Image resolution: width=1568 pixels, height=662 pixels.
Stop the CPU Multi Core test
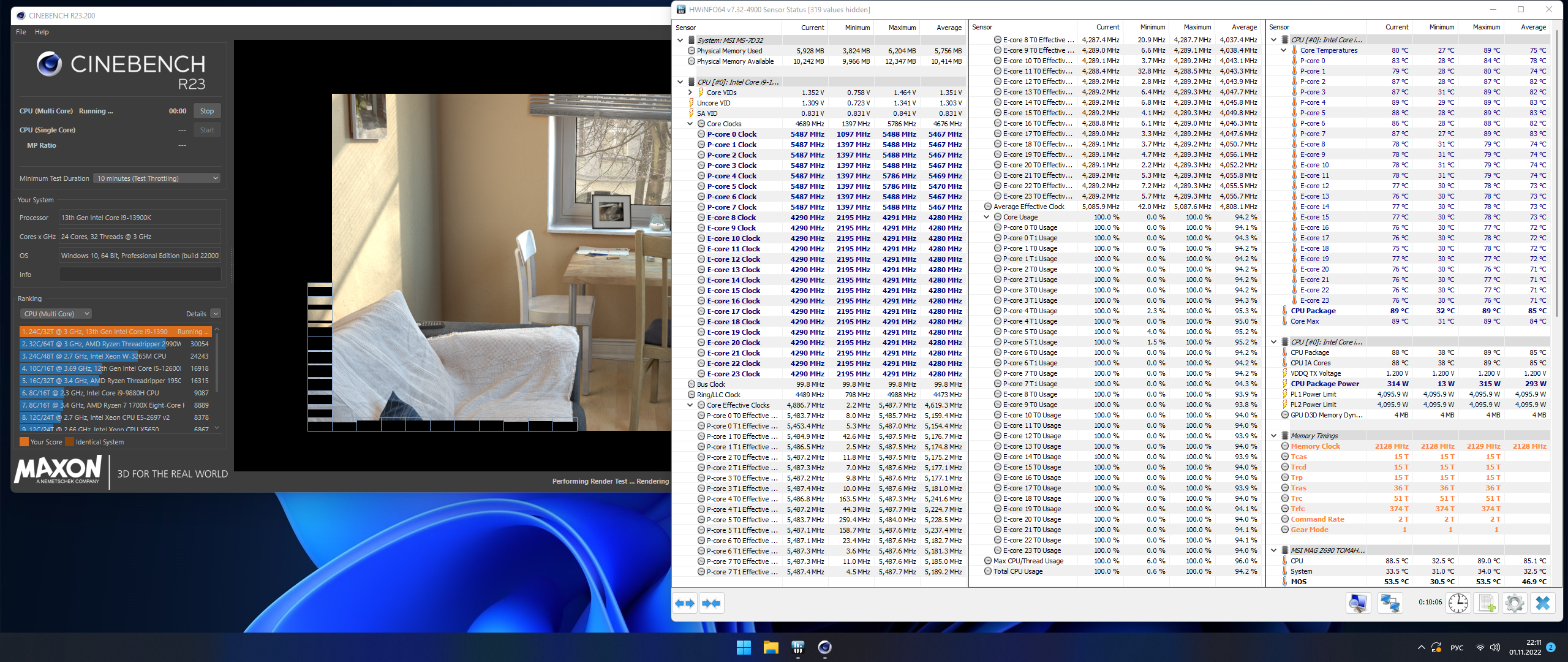[x=207, y=111]
